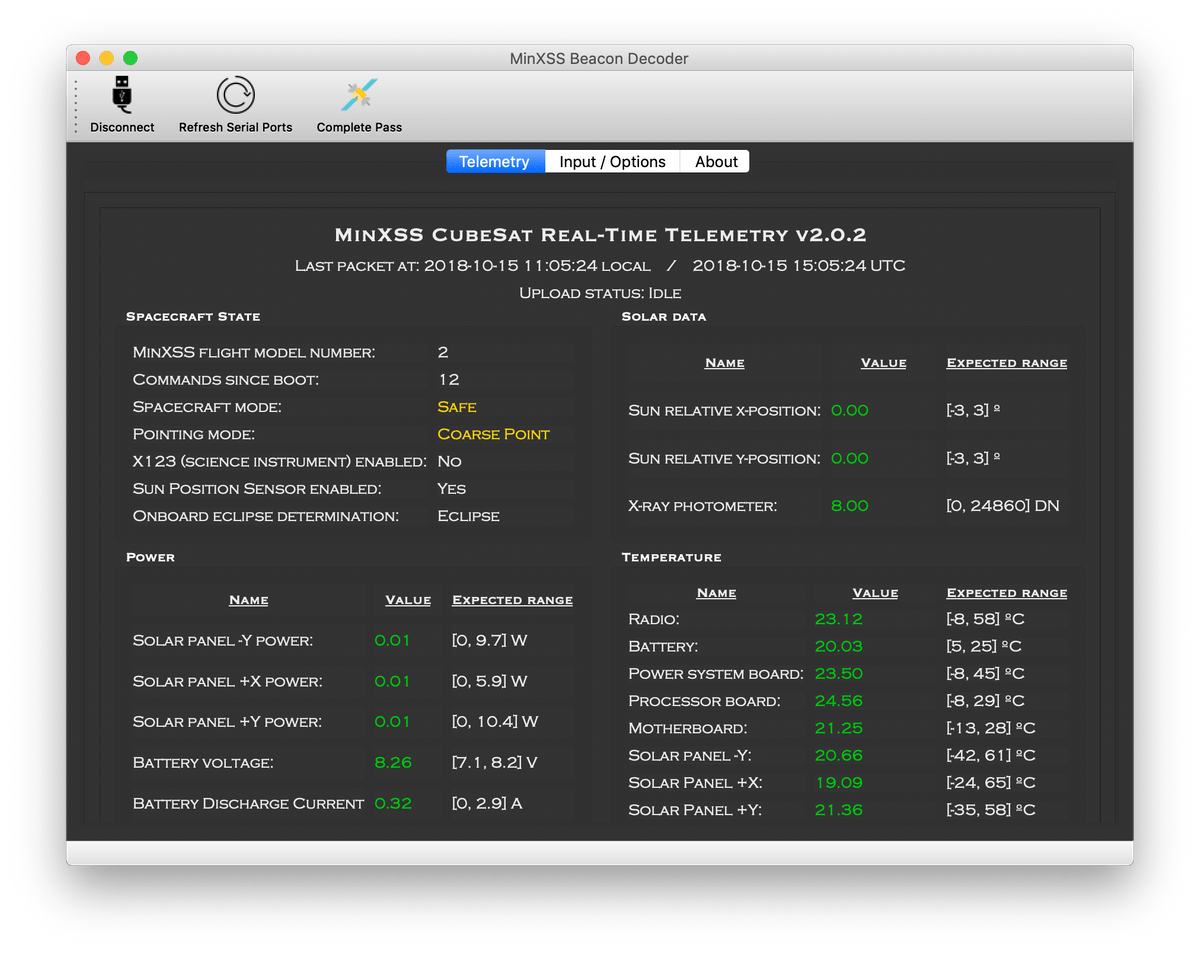
Task: Click the Complete Pass satellite icon
Action: pyautogui.click(x=359, y=97)
